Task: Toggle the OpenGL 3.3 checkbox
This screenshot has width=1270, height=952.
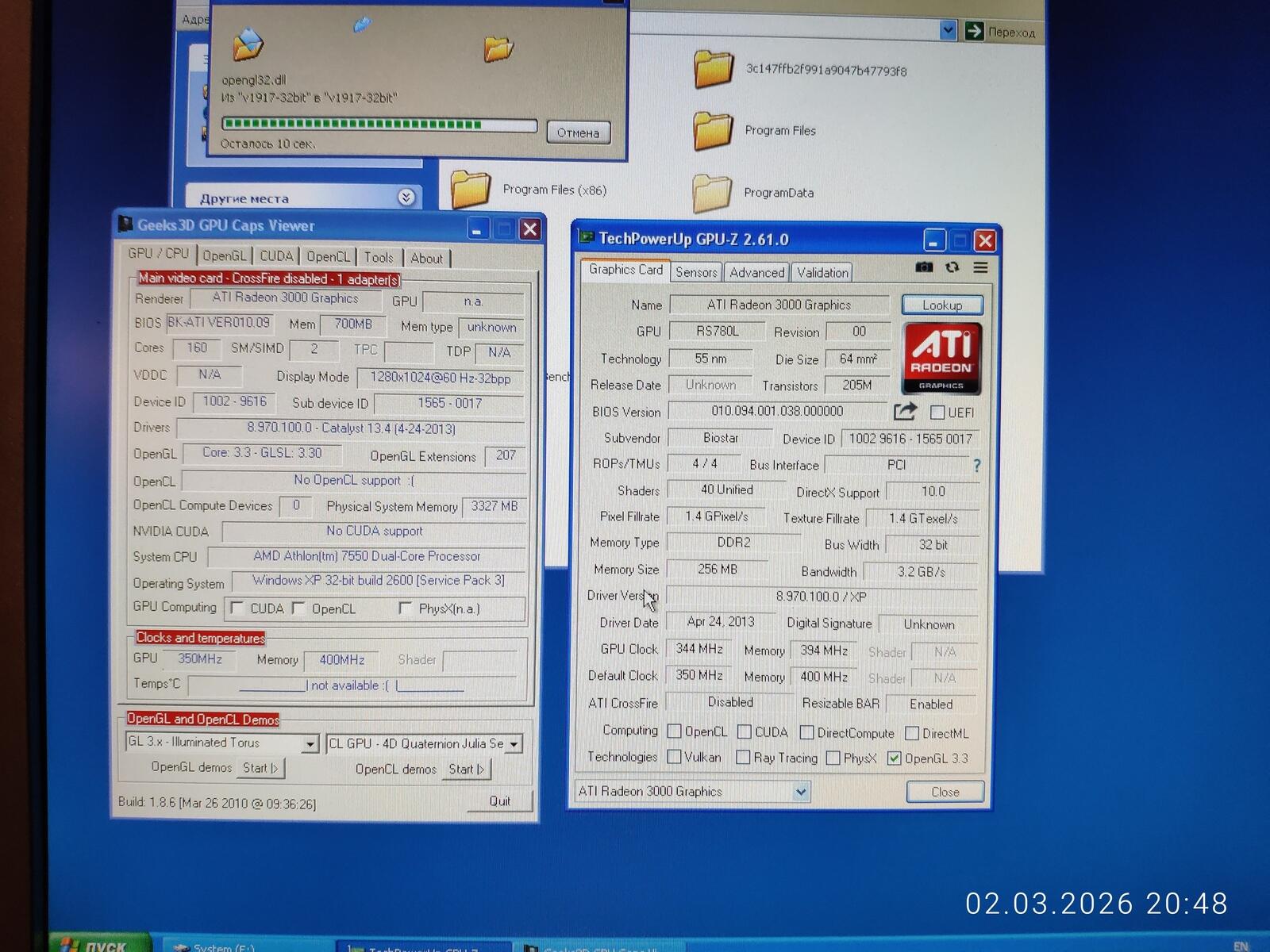Action: pos(895,758)
